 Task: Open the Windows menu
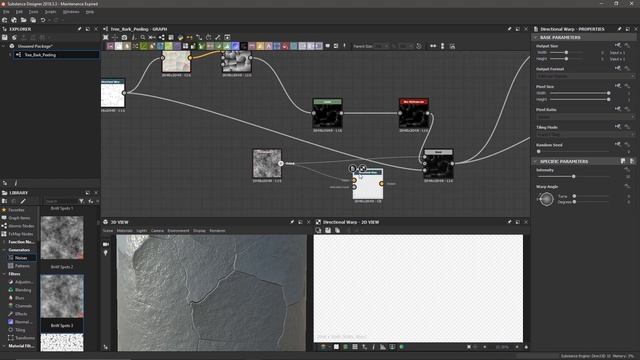[x=71, y=12]
